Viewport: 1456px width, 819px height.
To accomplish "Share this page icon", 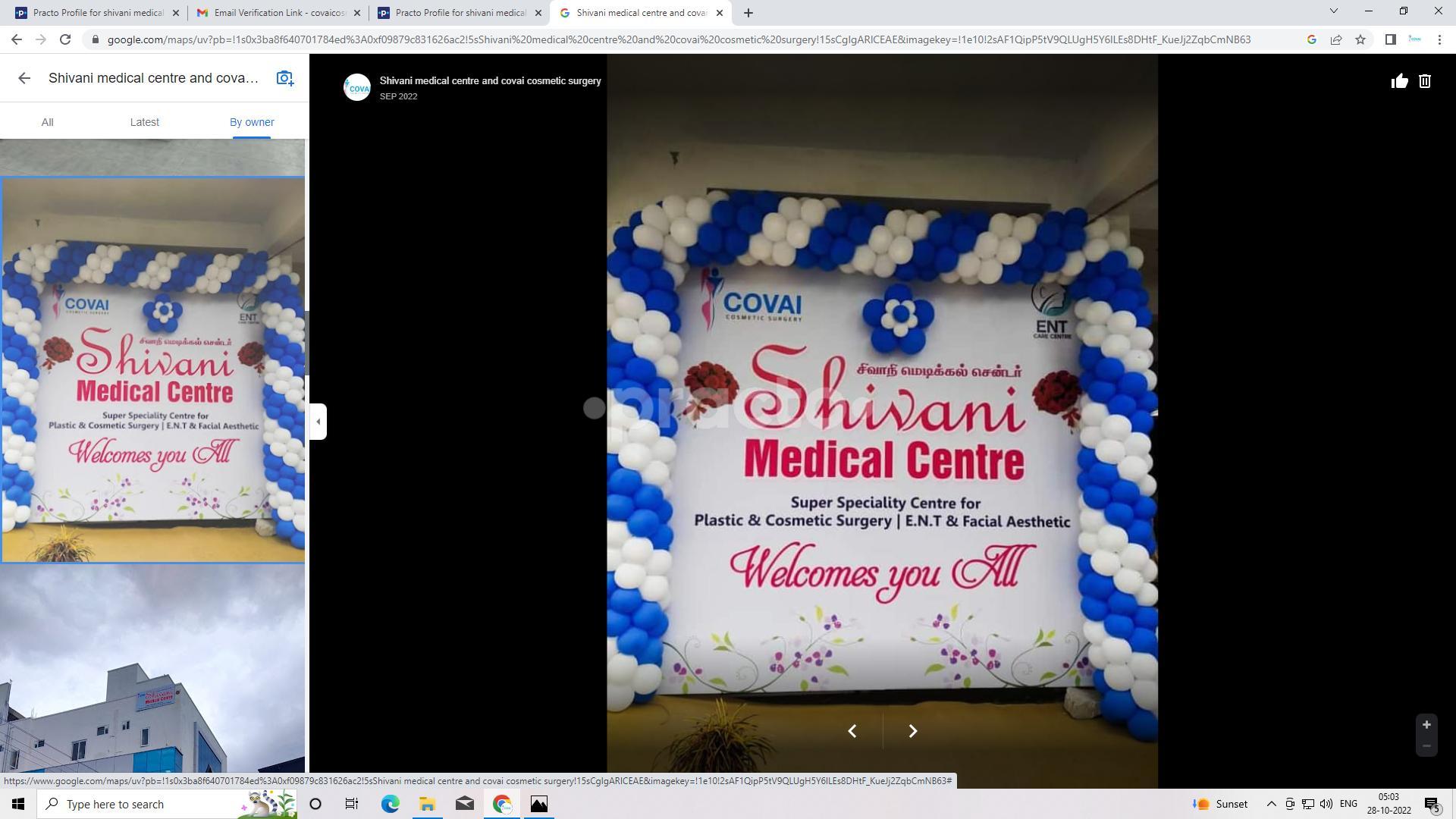I will click(x=1336, y=39).
